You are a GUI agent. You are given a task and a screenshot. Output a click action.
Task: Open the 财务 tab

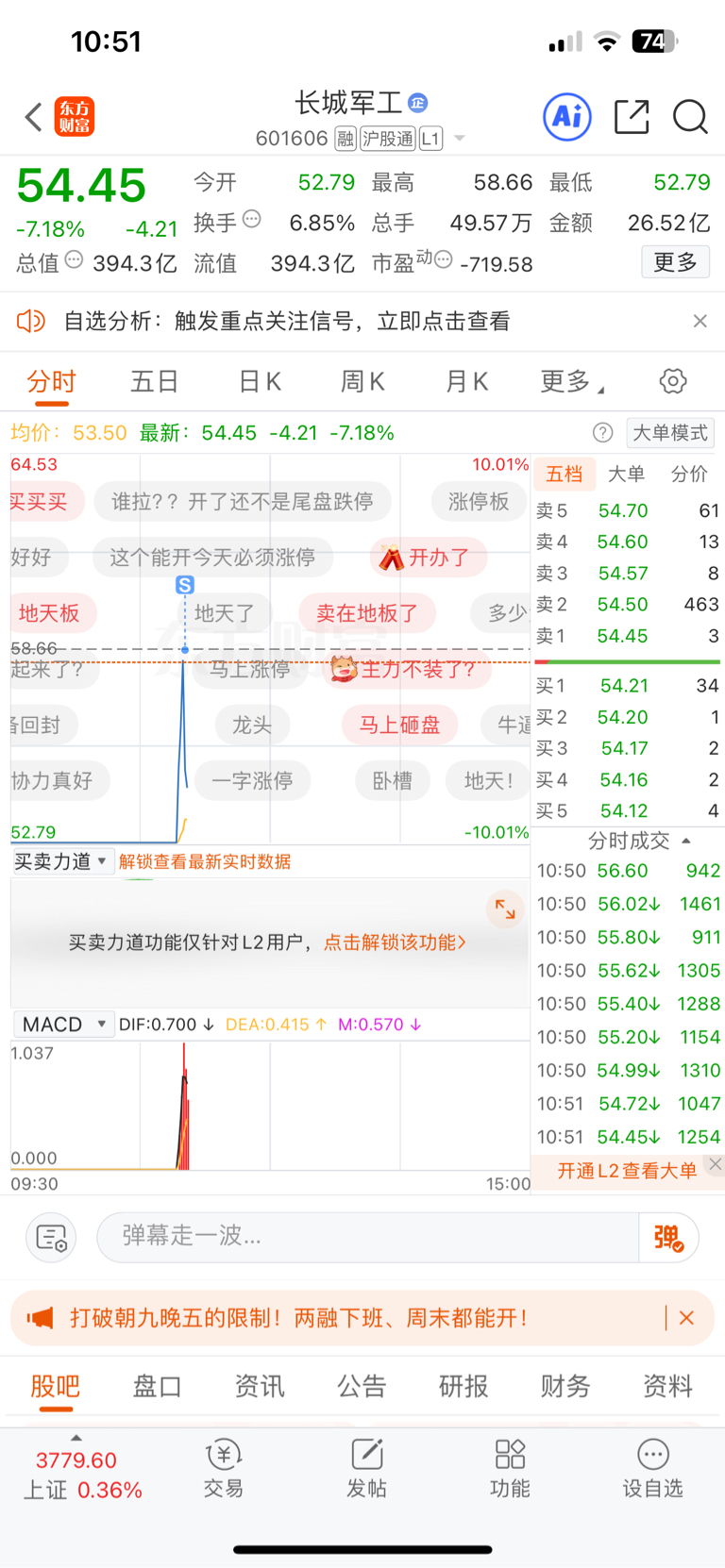[565, 1386]
